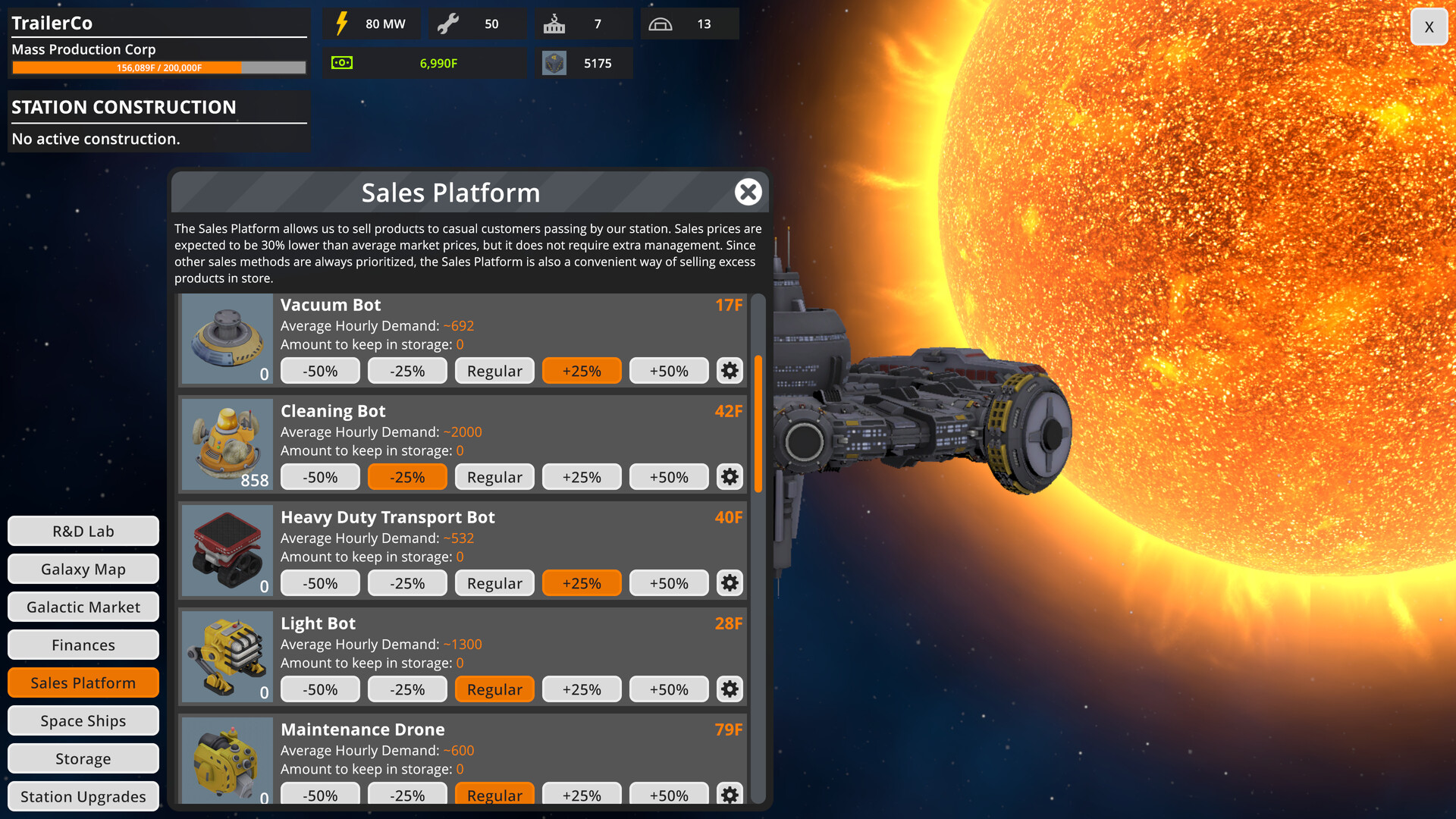1456x819 pixels.
Task: Open settings gear for Vacuum Bot sales
Action: 729,371
